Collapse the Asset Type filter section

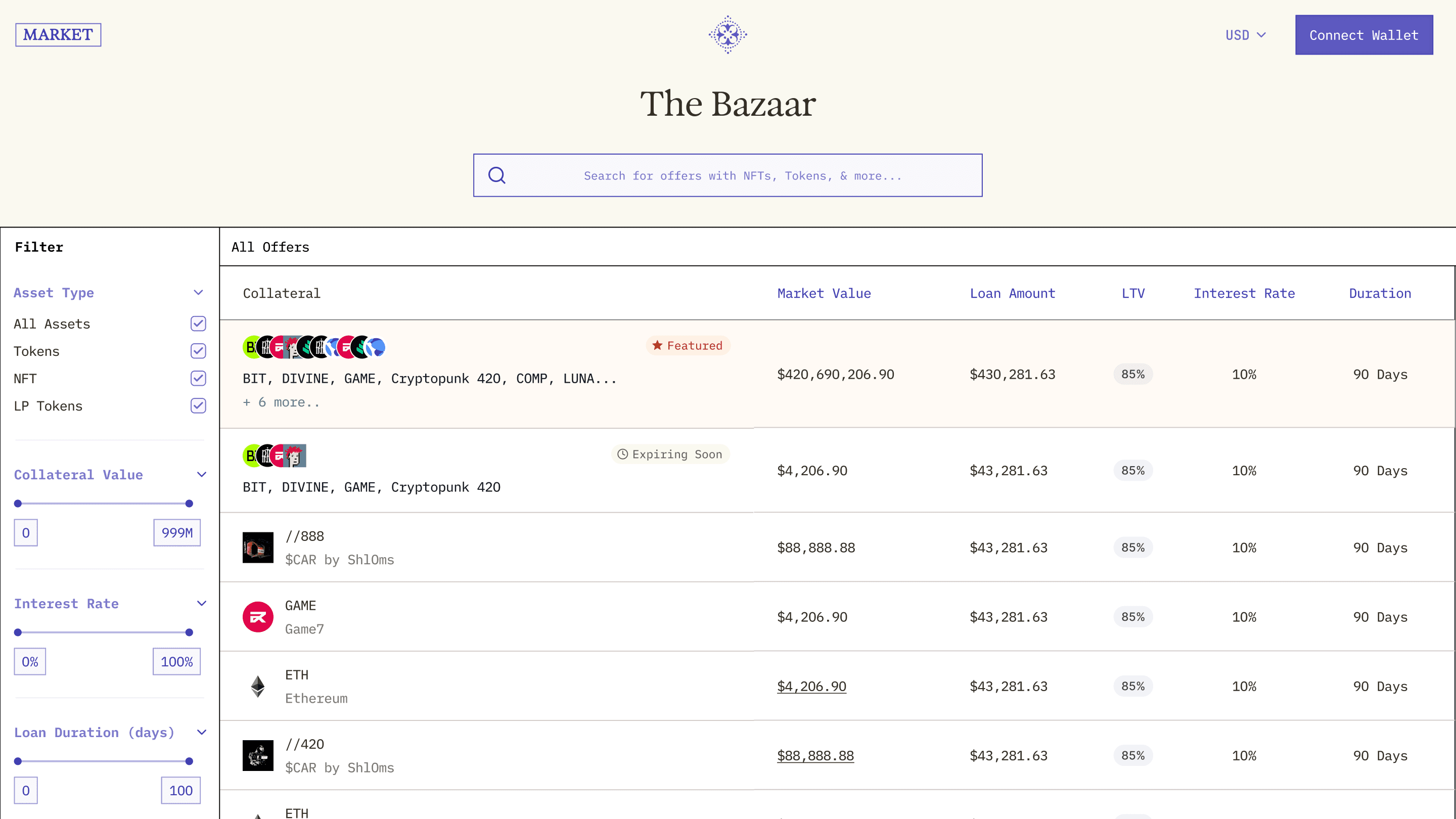(x=198, y=293)
